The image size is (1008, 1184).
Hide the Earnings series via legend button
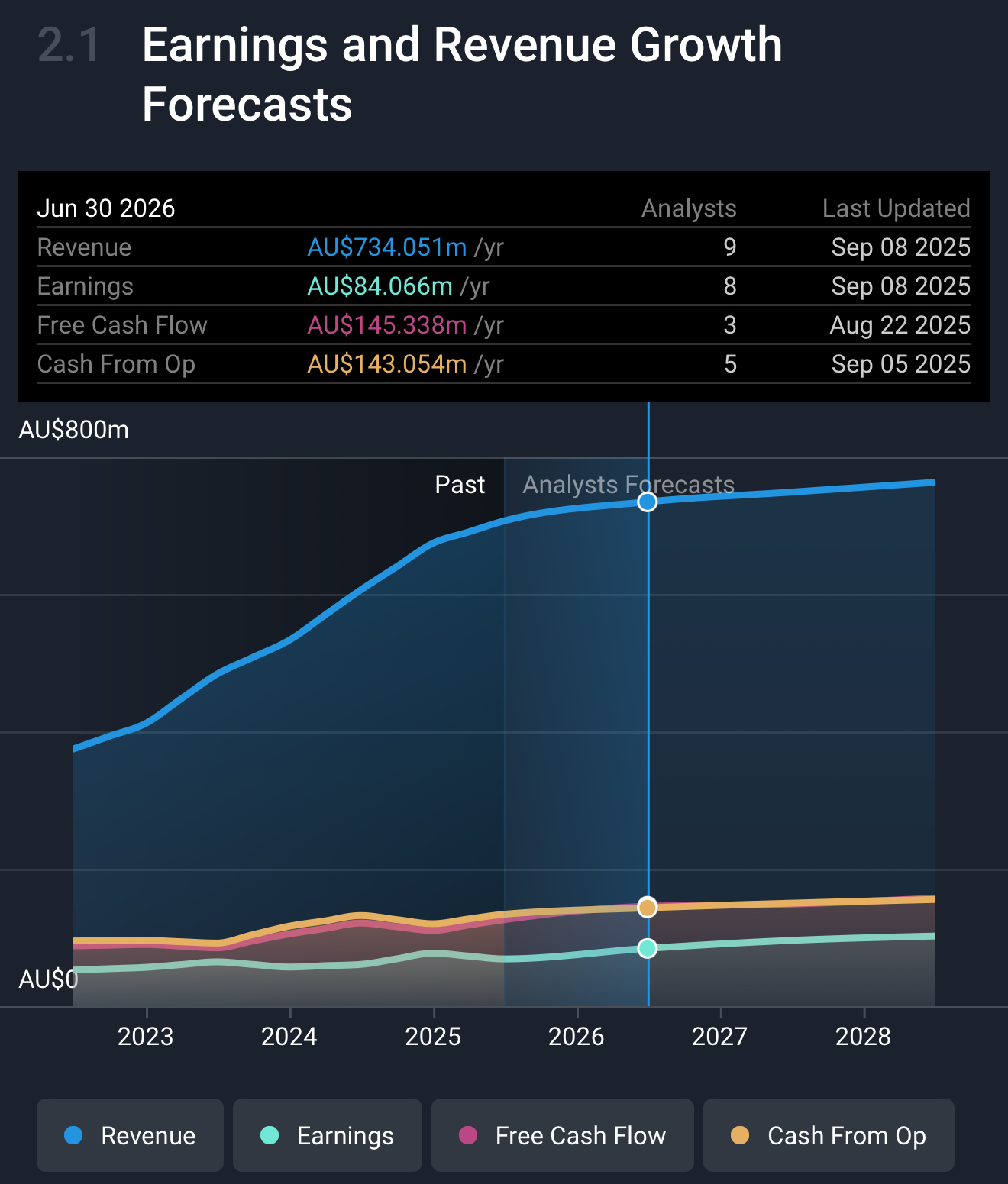click(x=327, y=1135)
